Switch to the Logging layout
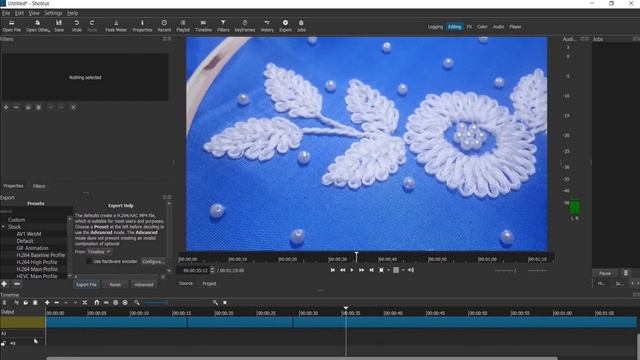Image resolution: width=640 pixels, height=360 pixels. (x=435, y=27)
